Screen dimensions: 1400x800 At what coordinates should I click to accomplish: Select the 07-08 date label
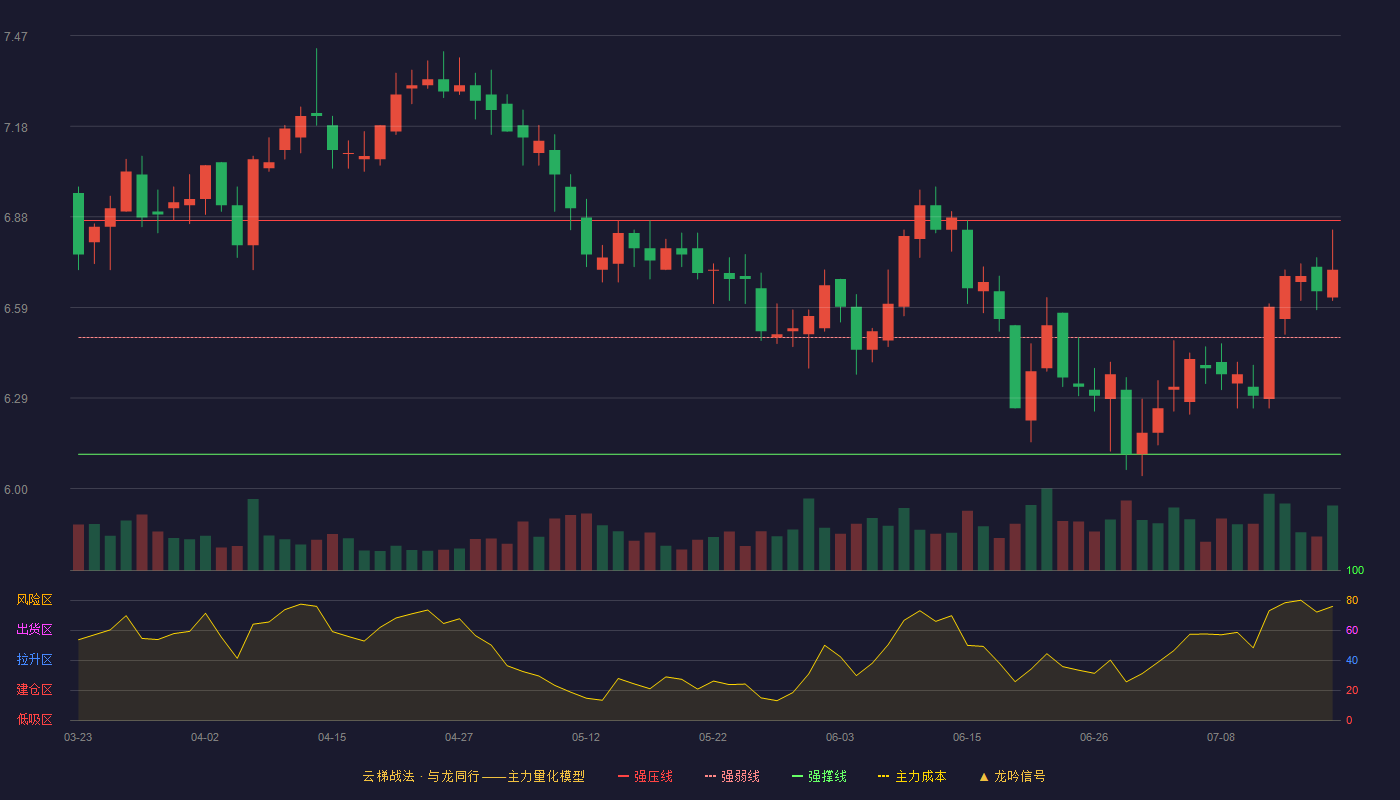click(x=1221, y=737)
